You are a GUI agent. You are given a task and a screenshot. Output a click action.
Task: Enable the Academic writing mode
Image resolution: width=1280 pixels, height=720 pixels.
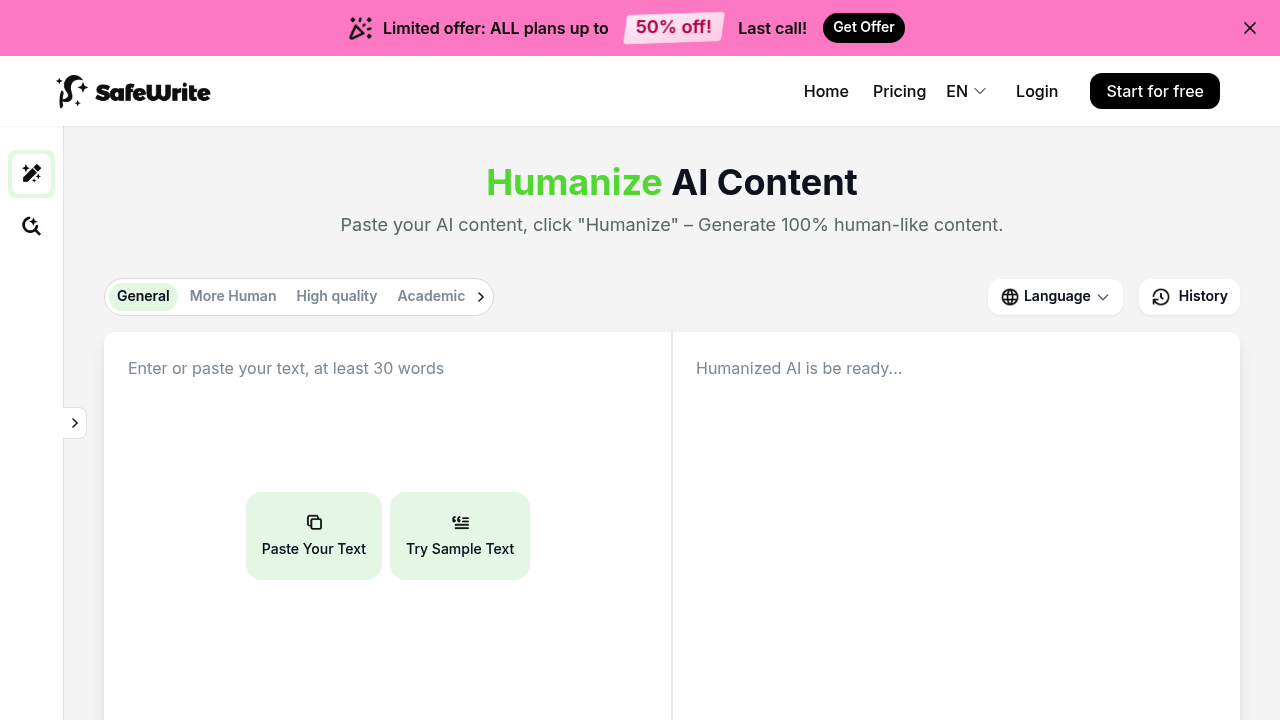tap(431, 296)
